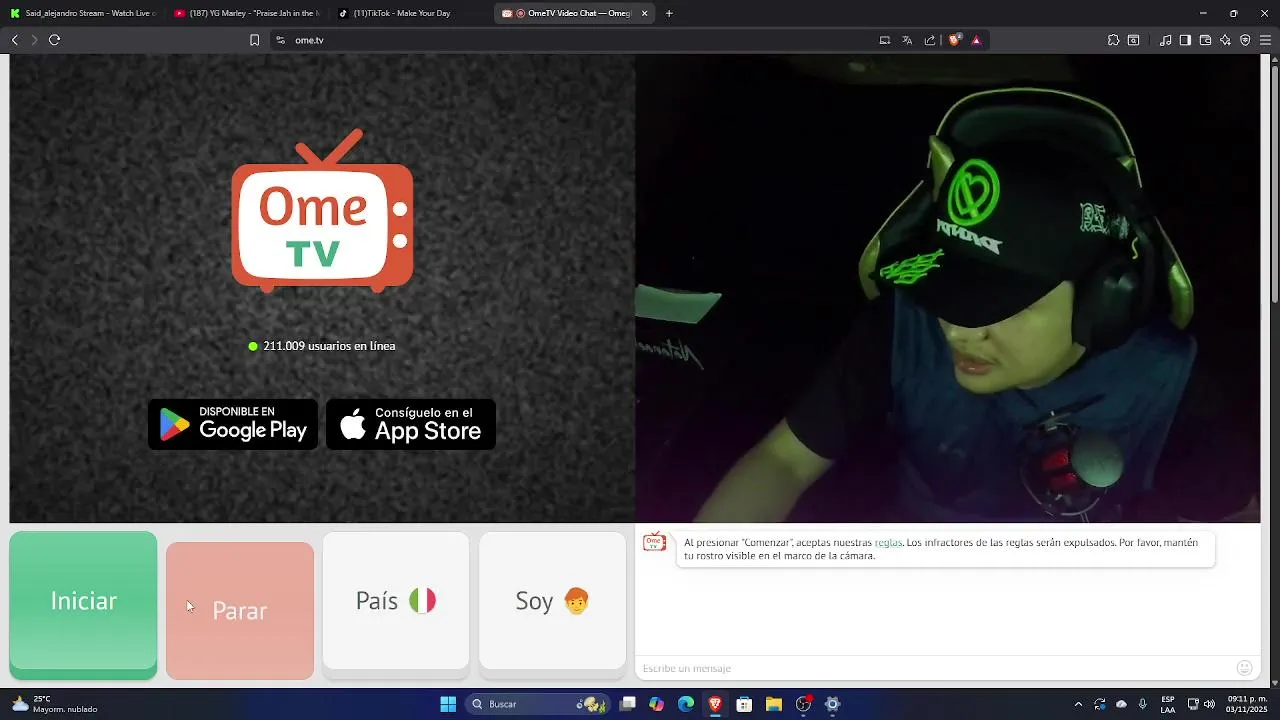
Task: Open the page translate icon
Action: click(907, 40)
